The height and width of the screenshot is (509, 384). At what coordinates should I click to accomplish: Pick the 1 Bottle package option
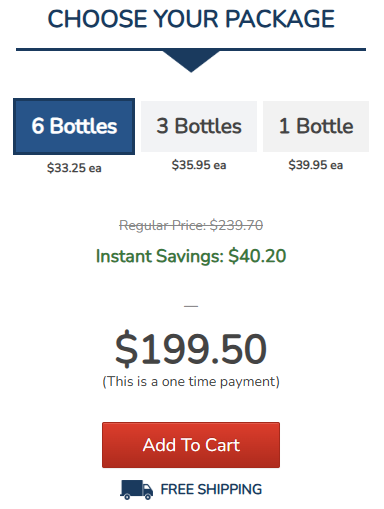pyautogui.click(x=316, y=126)
